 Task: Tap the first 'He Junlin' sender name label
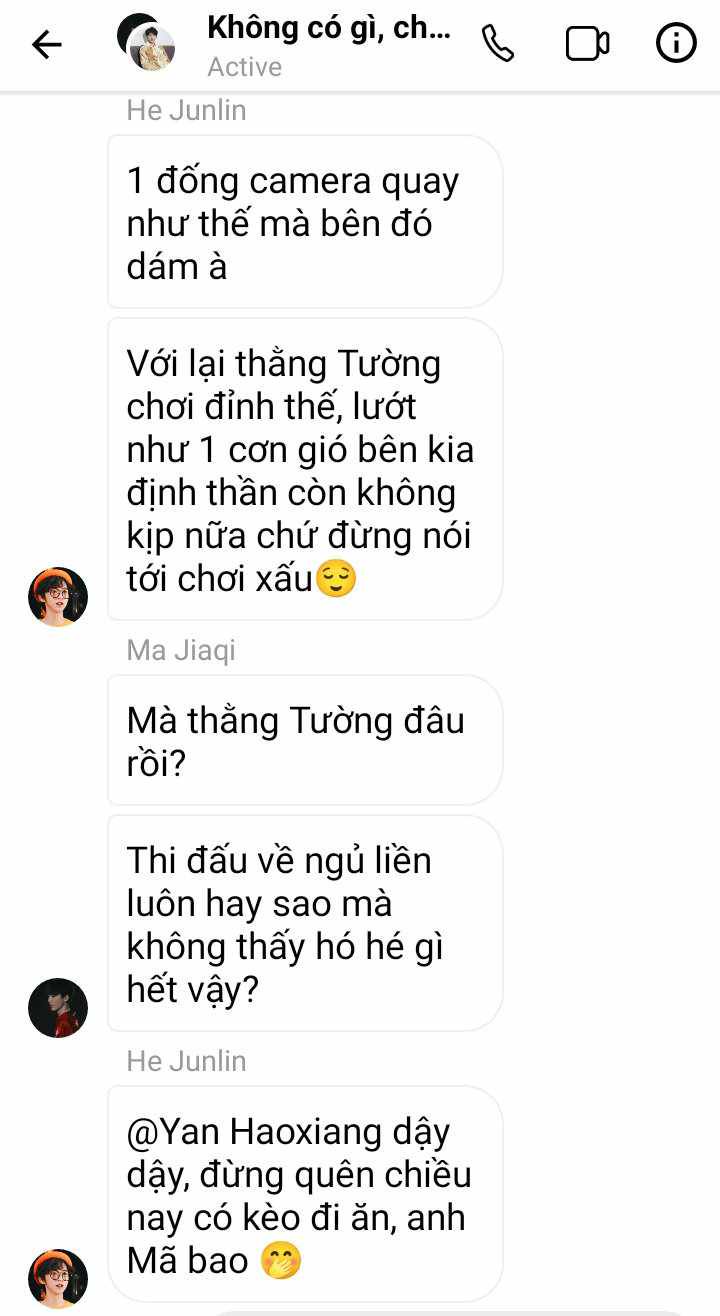coord(186,110)
